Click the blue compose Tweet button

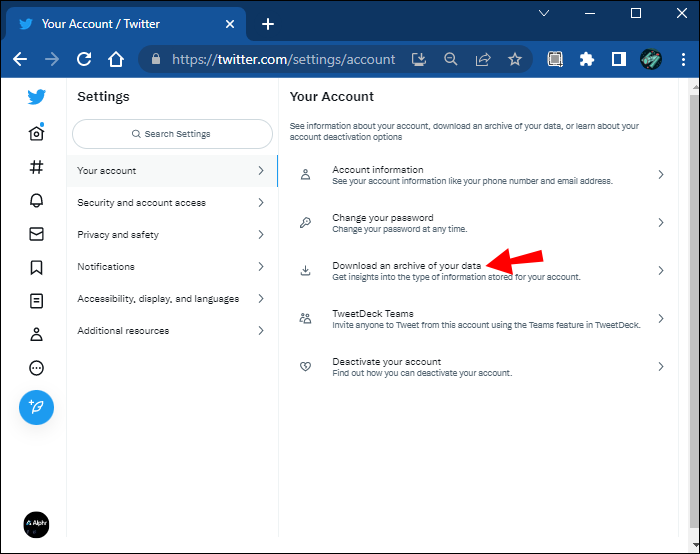[36, 407]
